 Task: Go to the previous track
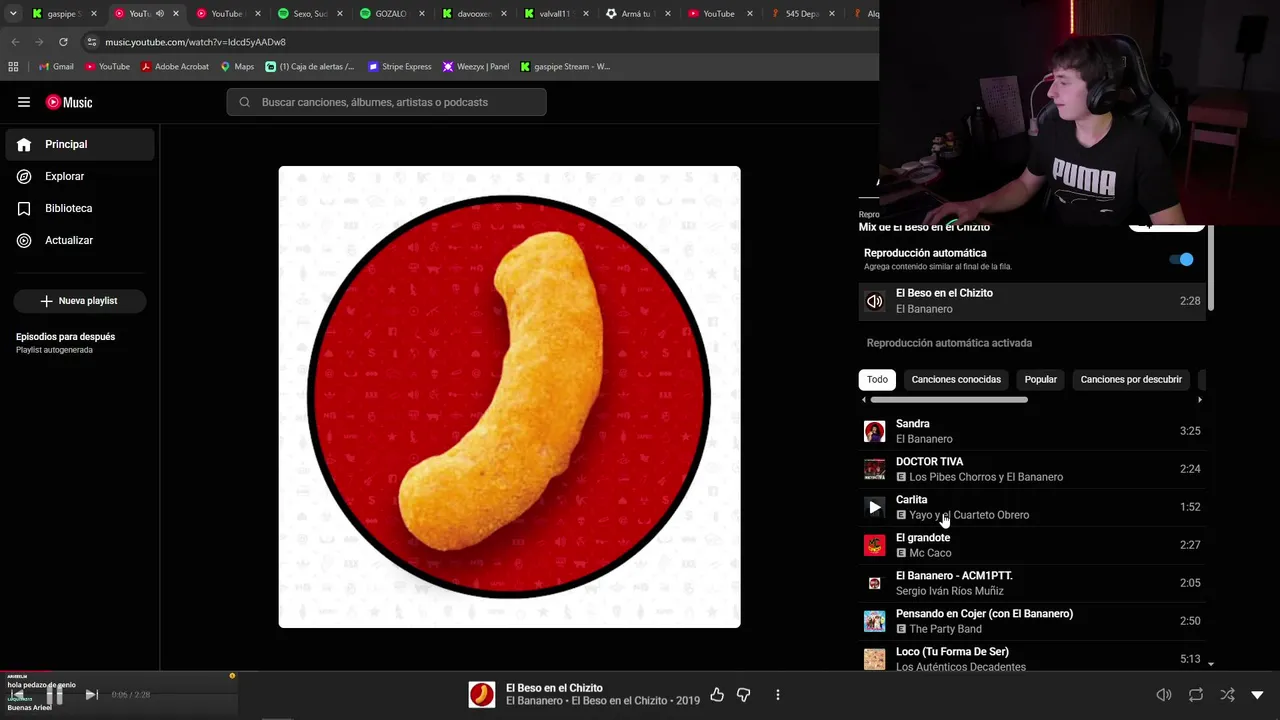17,695
